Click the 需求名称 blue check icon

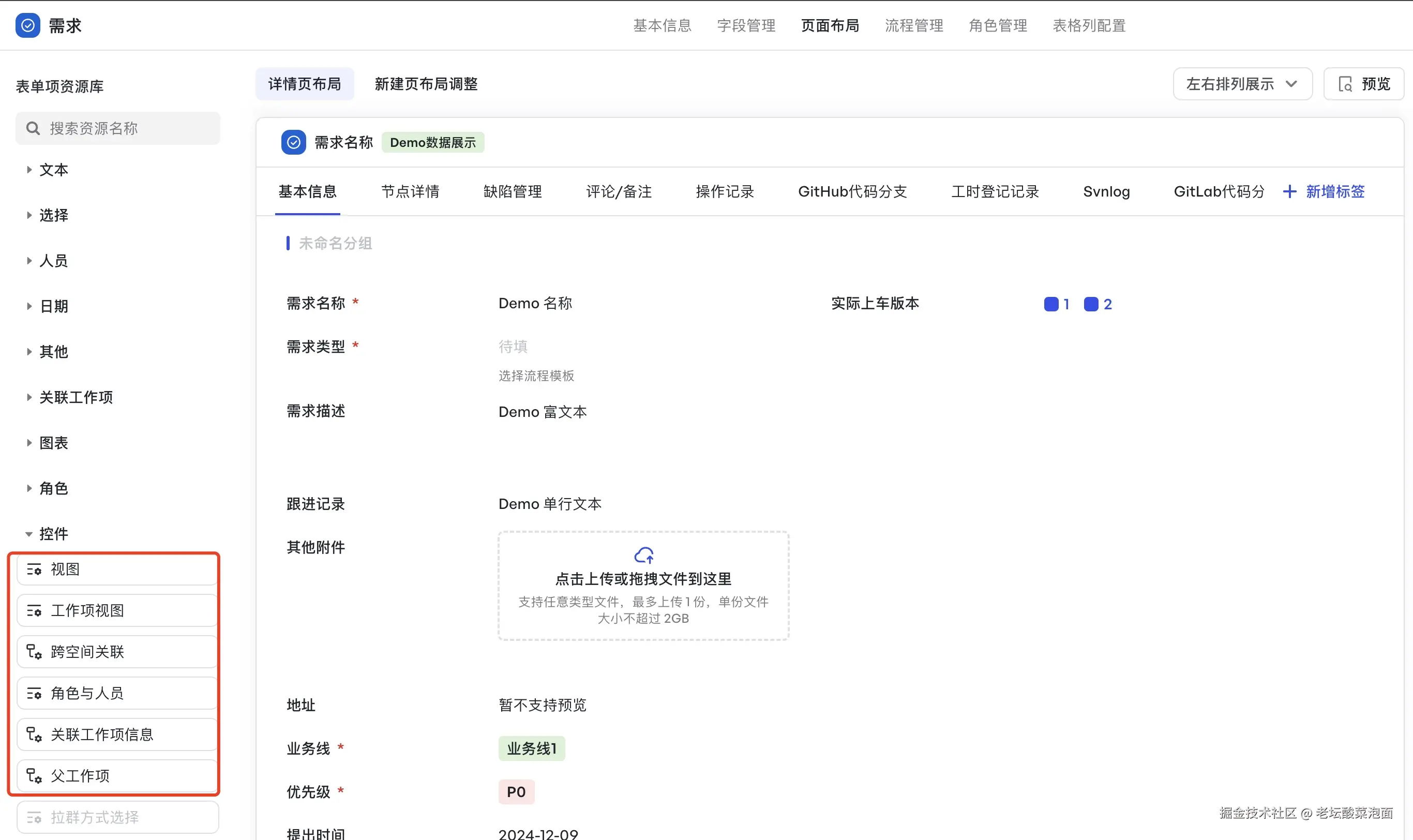coord(293,143)
